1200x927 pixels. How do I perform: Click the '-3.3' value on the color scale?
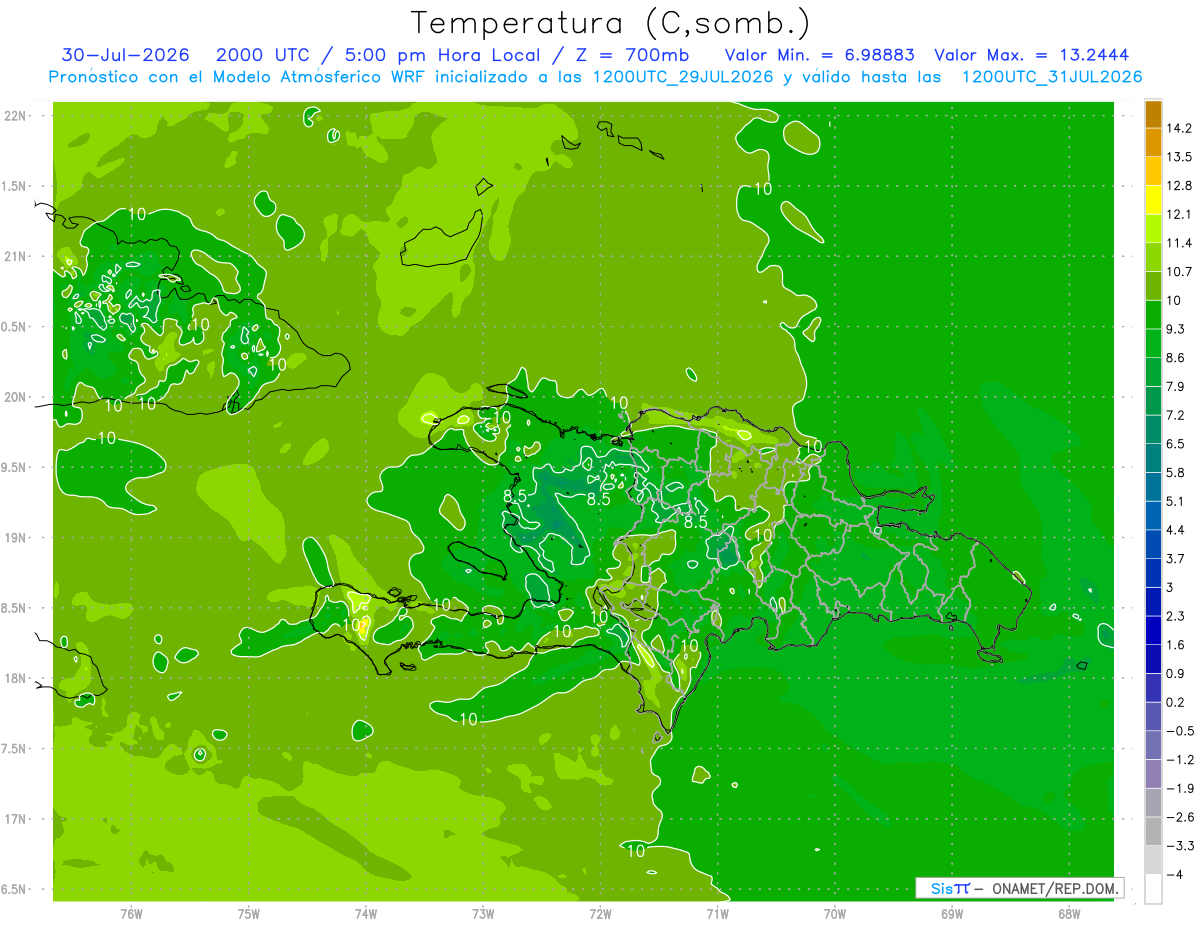coord(1180,845)
